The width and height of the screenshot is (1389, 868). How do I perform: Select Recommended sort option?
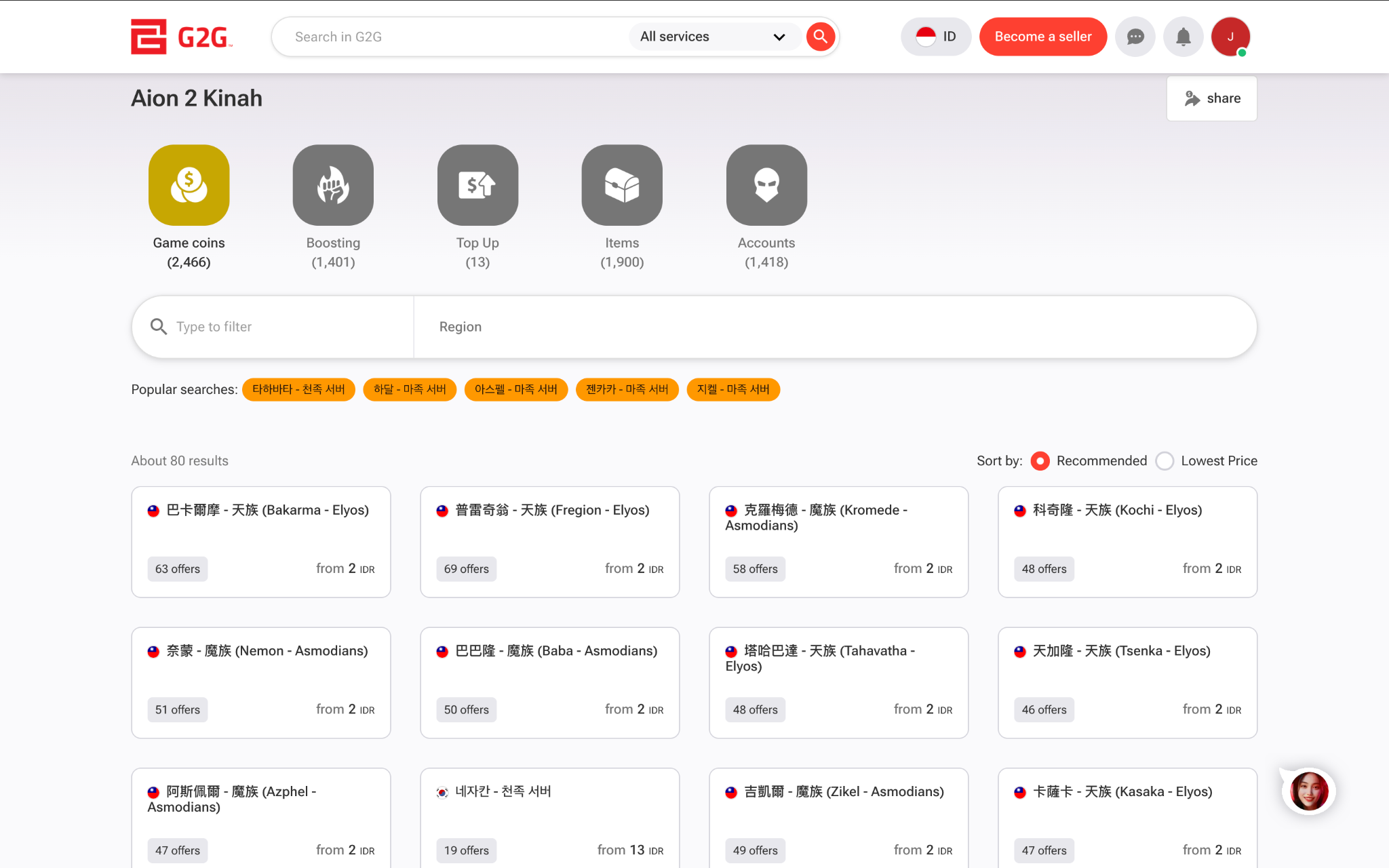pos(1089,461)
